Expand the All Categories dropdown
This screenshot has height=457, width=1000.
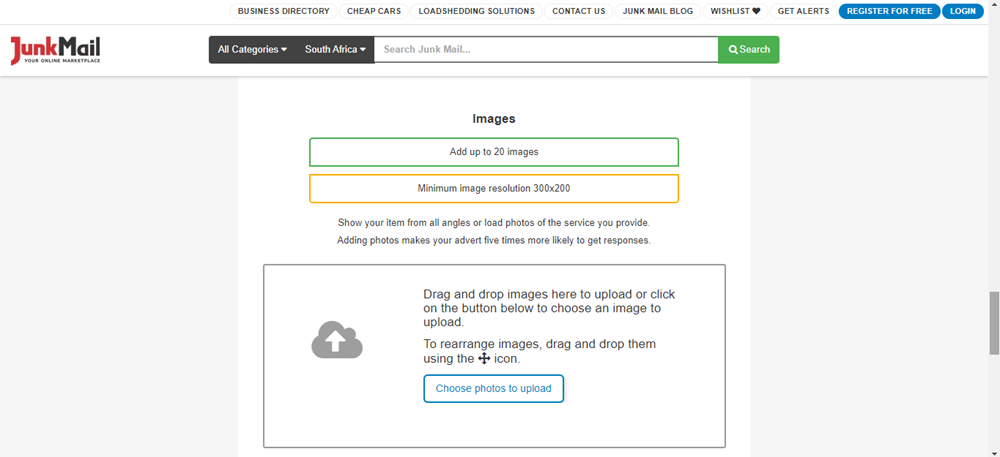click(x=252, y=50)
